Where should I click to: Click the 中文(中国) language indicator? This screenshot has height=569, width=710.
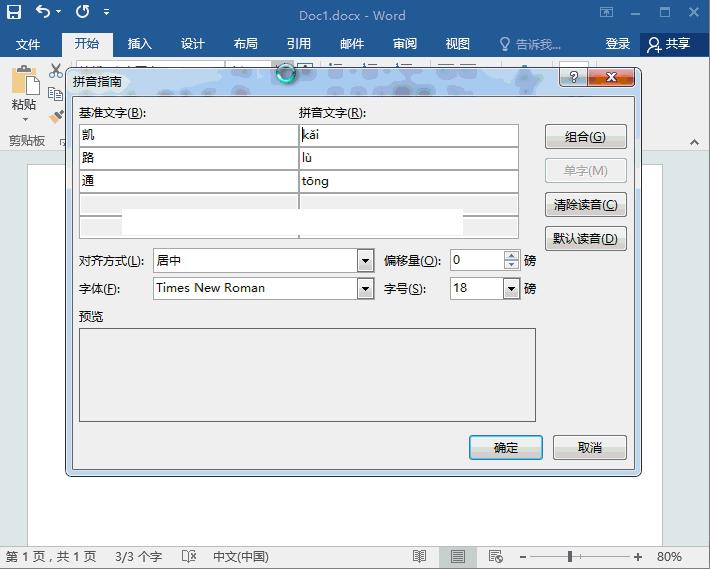tap(240, 556)
